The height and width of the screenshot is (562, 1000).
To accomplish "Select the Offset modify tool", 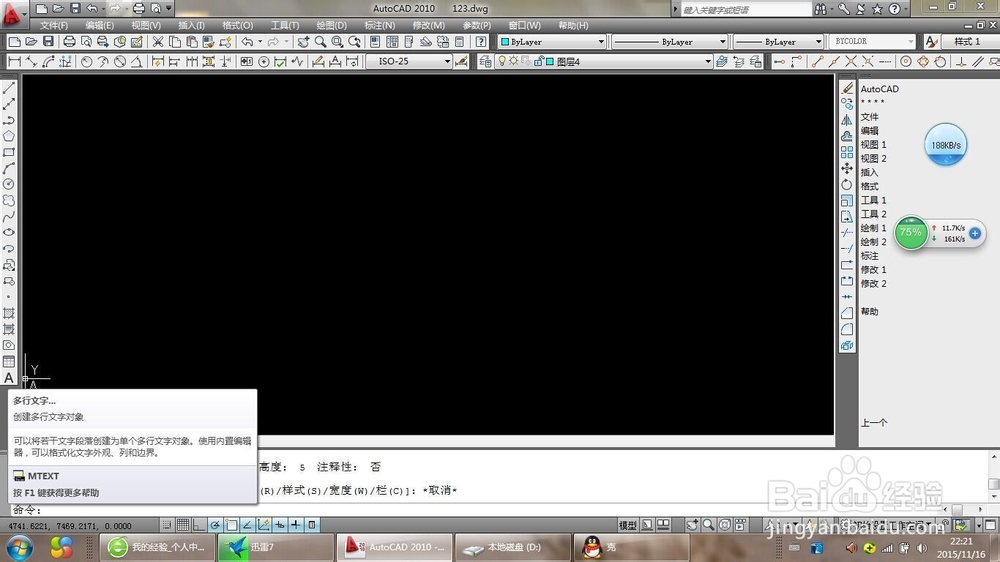I will tap(847, 136).
